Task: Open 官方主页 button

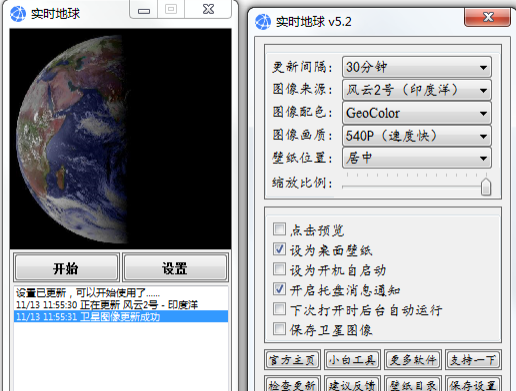Action: pyautogui.click(x=293, y=360)
